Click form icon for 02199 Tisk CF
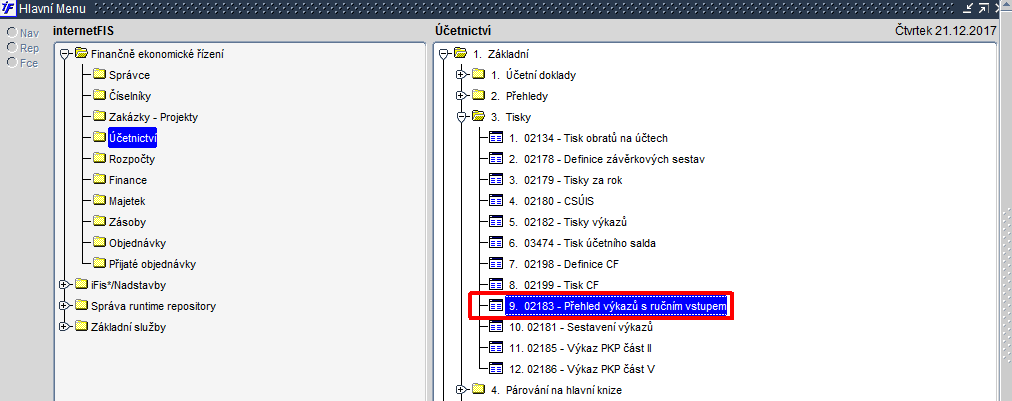Viewport: 1012px width, 401px height. coord(496,285)
